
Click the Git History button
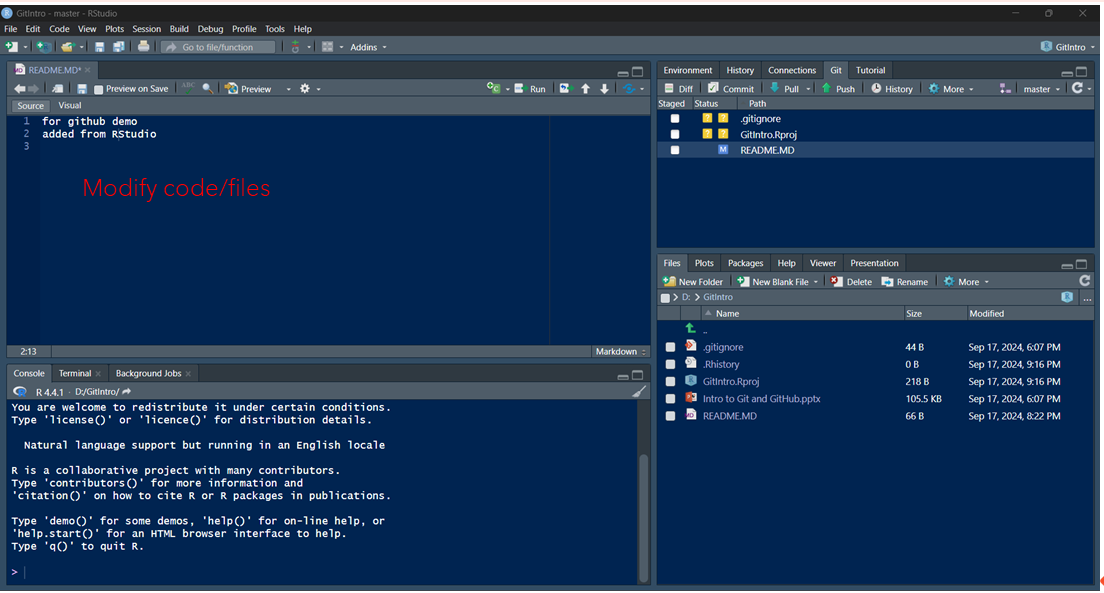point(891,89)
